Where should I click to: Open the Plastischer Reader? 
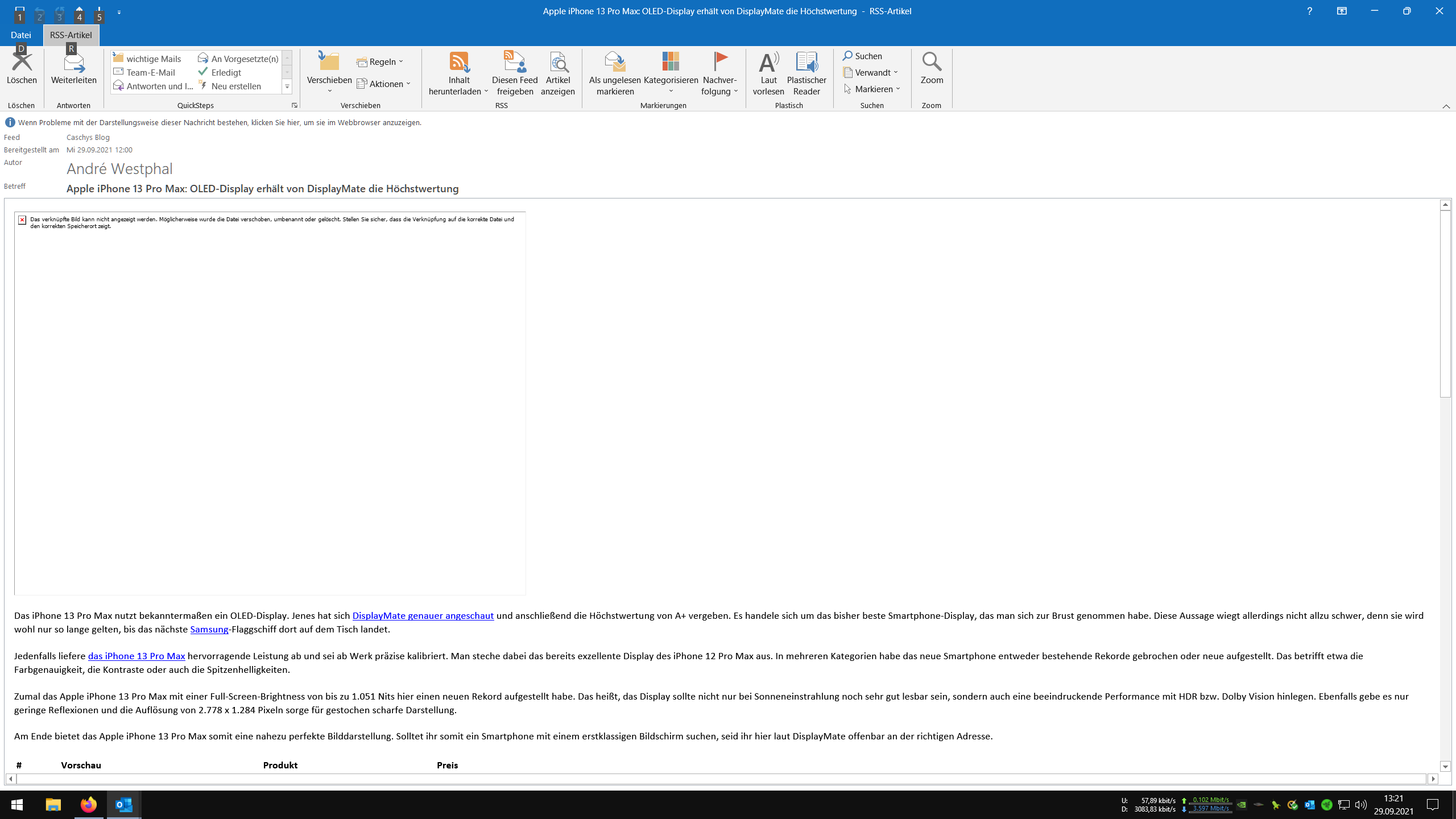point(806,74)
